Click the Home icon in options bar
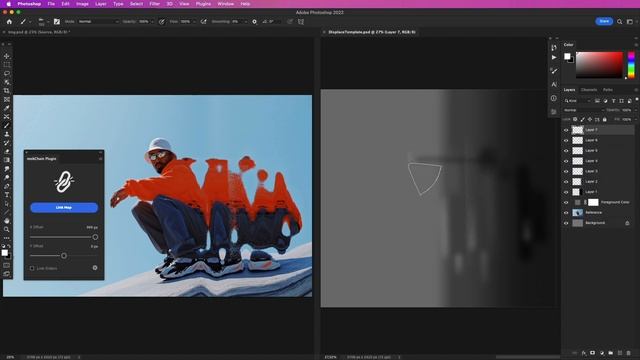The width and height of the screenshot is (640, 360). (9, 22)
